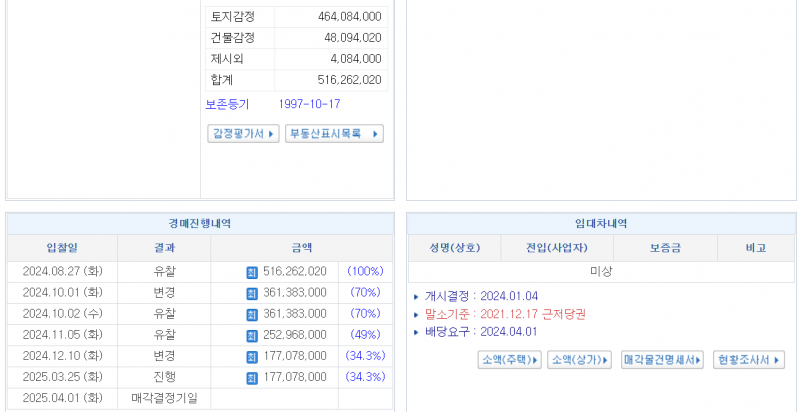
Task: Click the (49%) percentage link
Action: [365, 335]
